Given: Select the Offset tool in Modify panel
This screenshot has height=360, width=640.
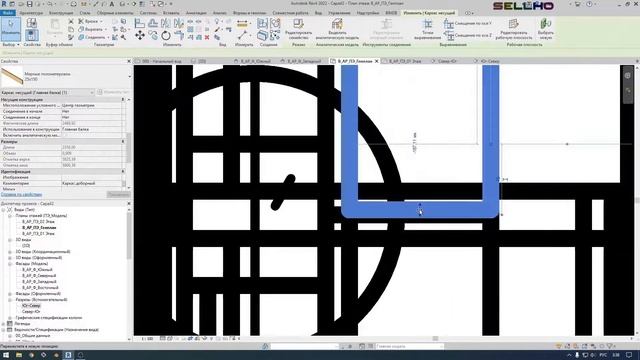Looking at the screenshot, I should pos(153,24).
